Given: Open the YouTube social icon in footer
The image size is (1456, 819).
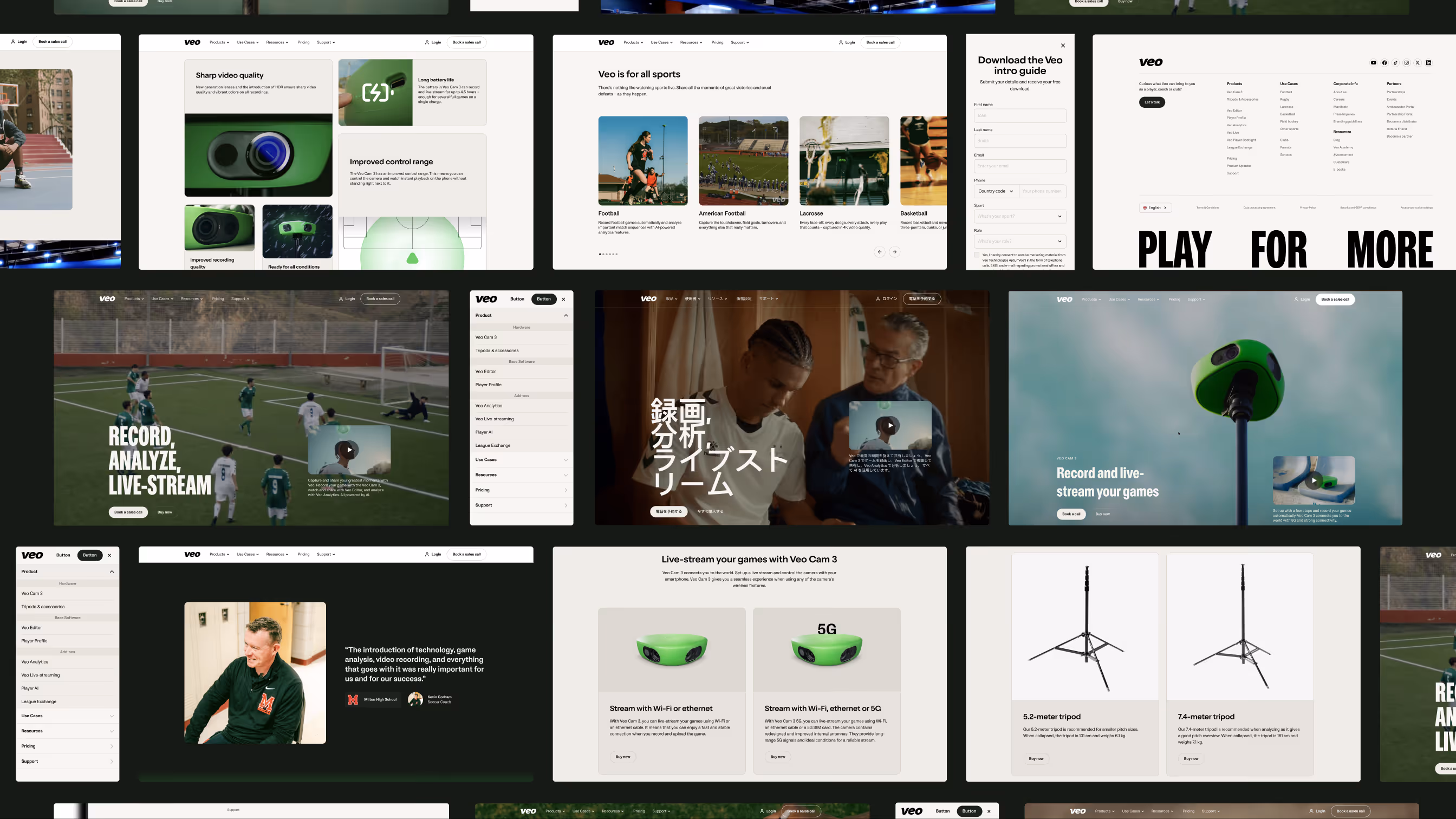Looking at the screenshot, I should pyautogui.click(x=1374, y=63).
